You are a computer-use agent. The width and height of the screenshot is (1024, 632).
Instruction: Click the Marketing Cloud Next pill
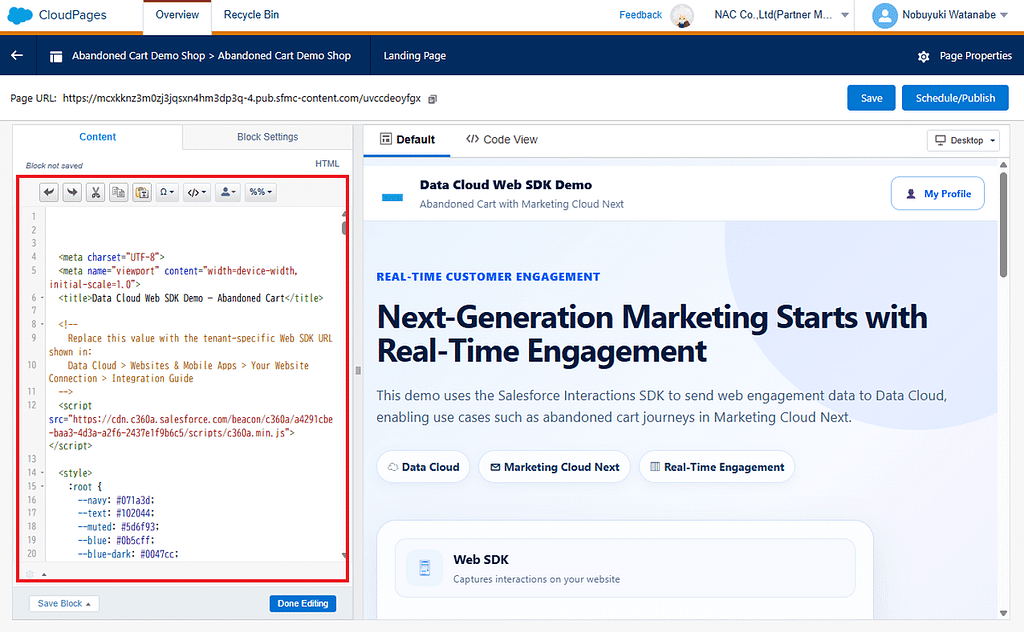click(x=554, y=467)
